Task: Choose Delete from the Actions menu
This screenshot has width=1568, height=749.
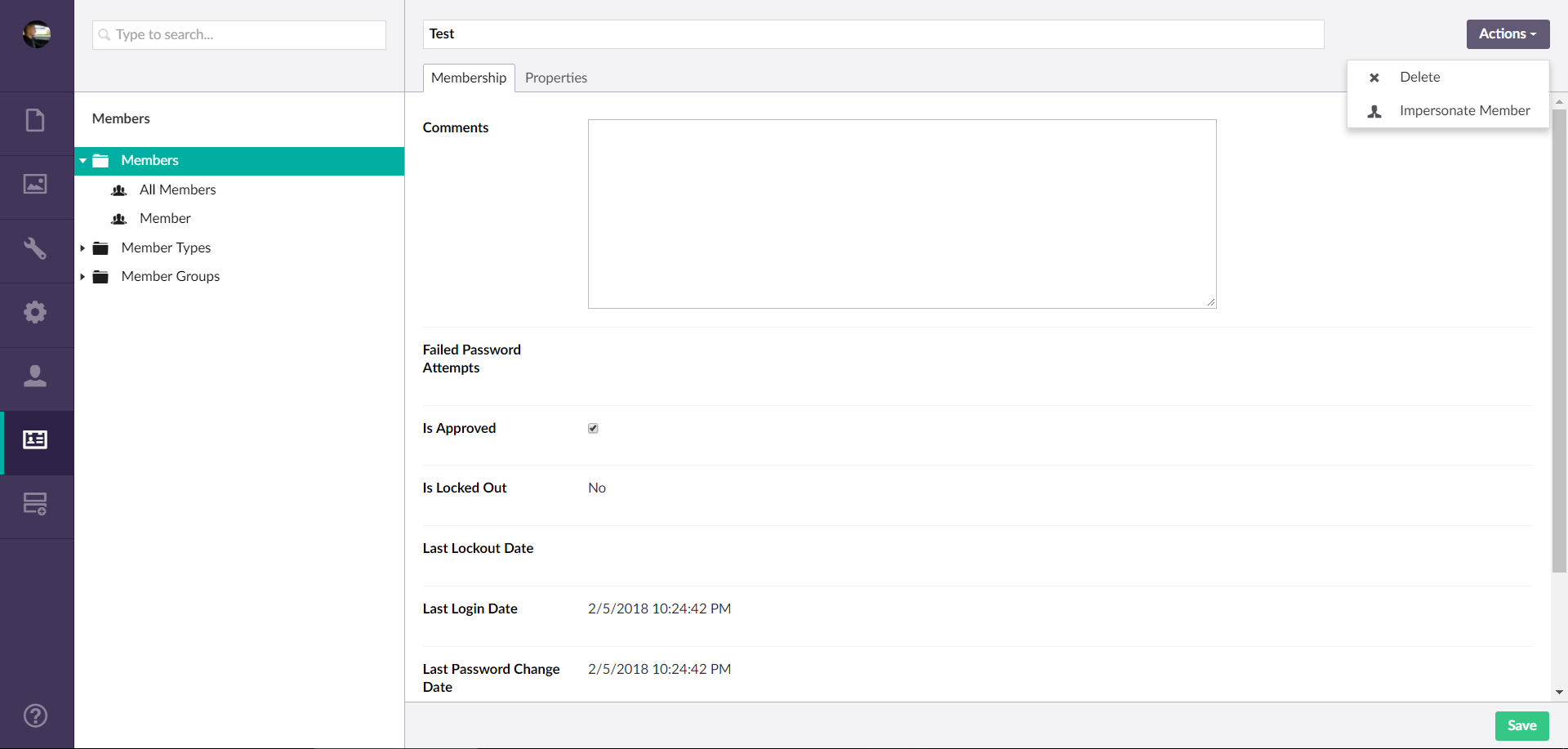Action: 1419,77
